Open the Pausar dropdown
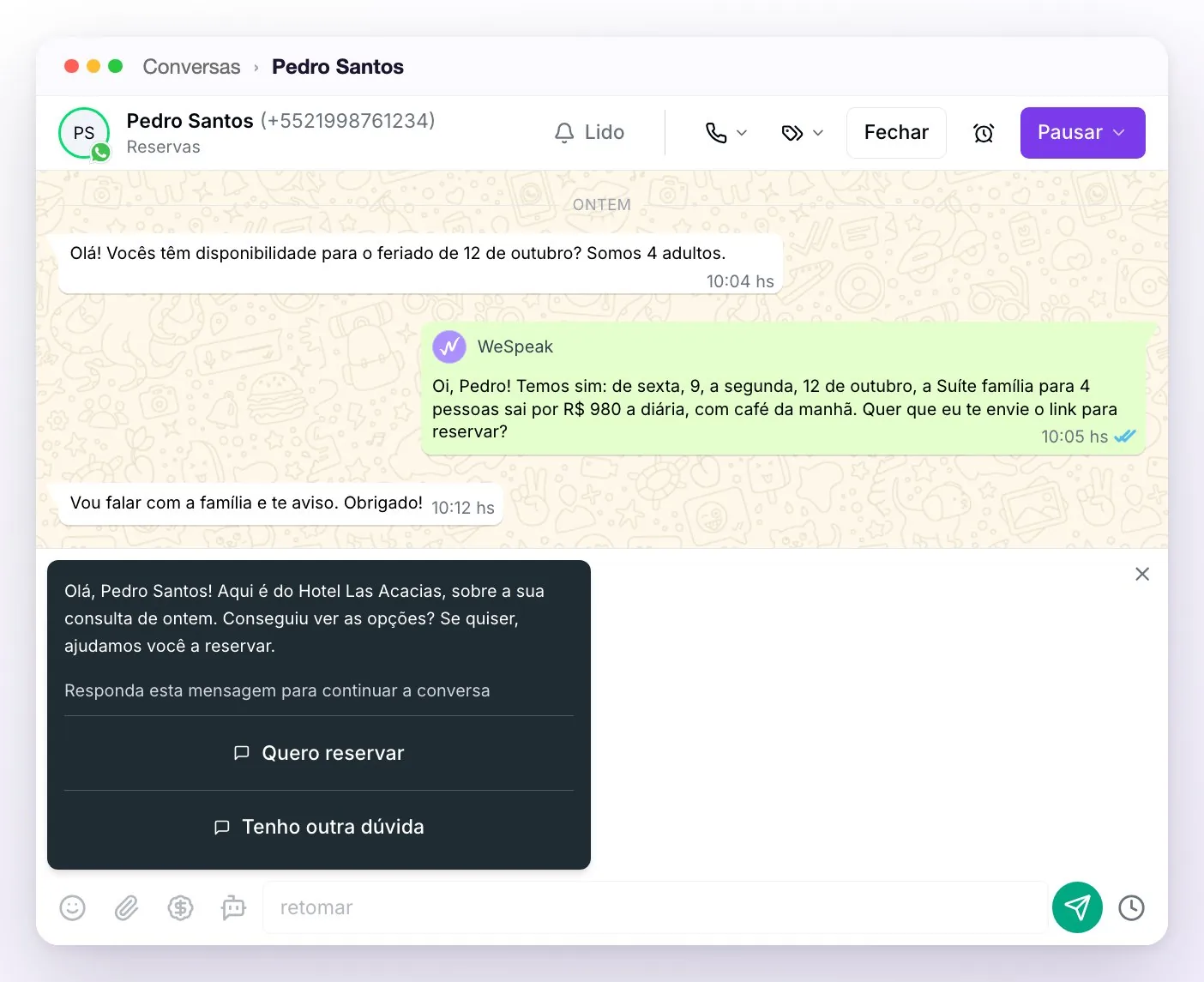Screen dimensions: 1204x982 tap(1082, 133)
